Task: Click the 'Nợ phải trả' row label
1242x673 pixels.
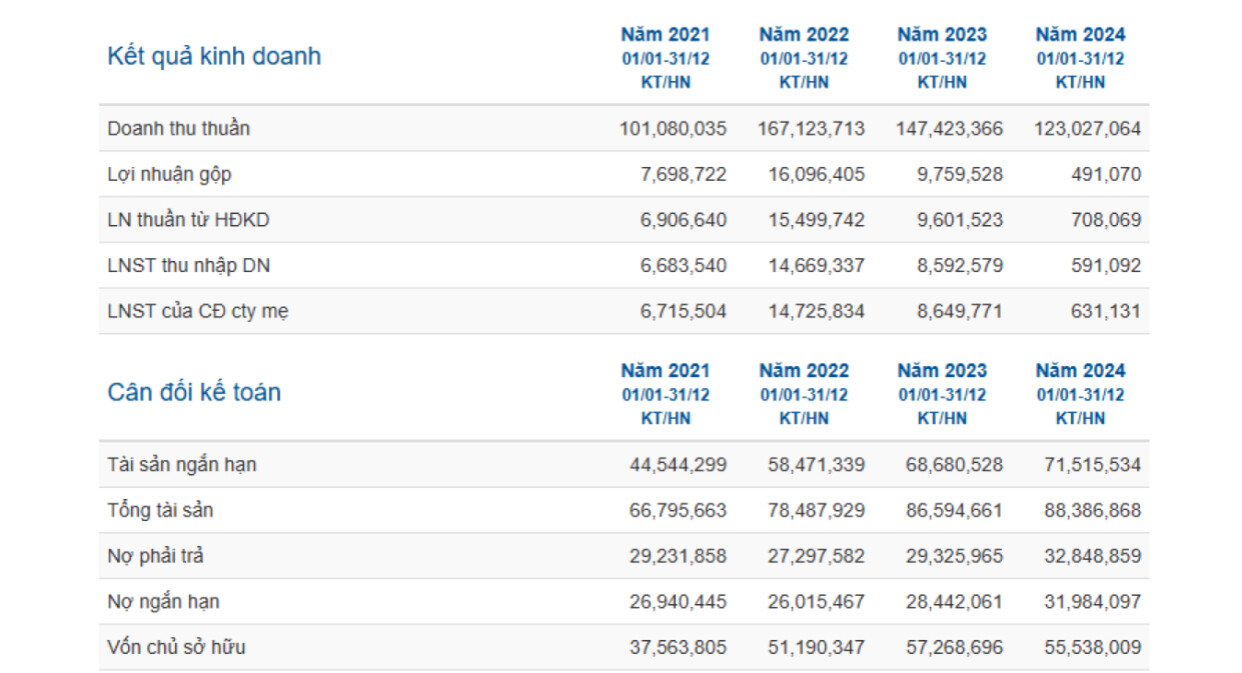Action: [155, 556]
